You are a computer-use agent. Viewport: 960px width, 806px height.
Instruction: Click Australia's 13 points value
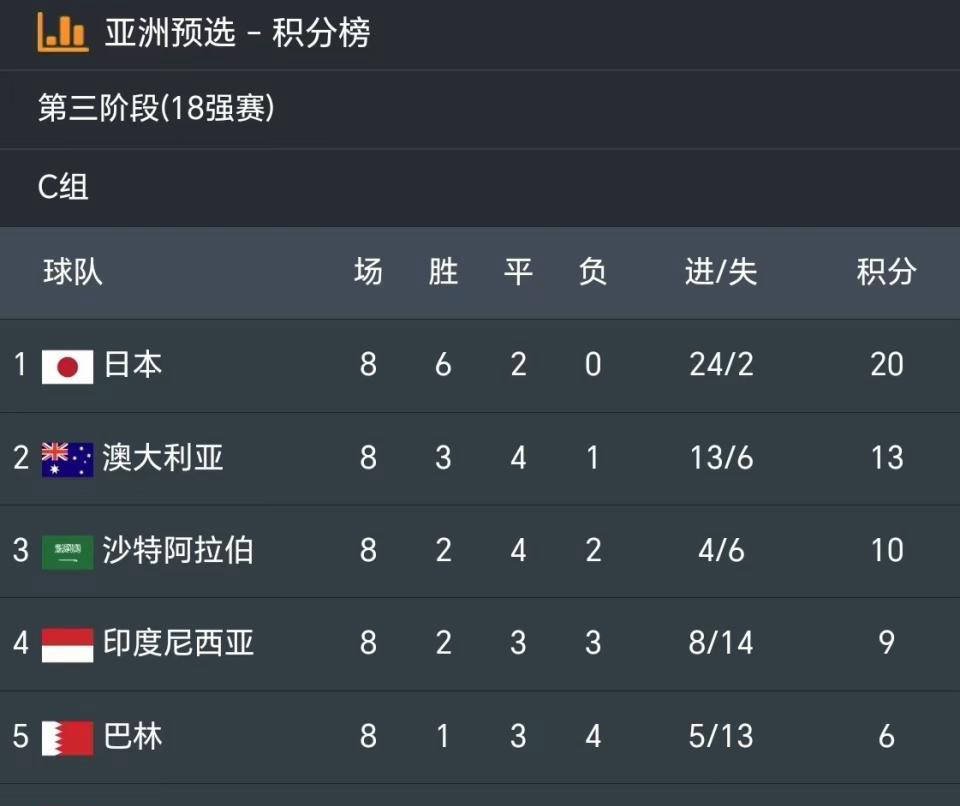[887, 458]
